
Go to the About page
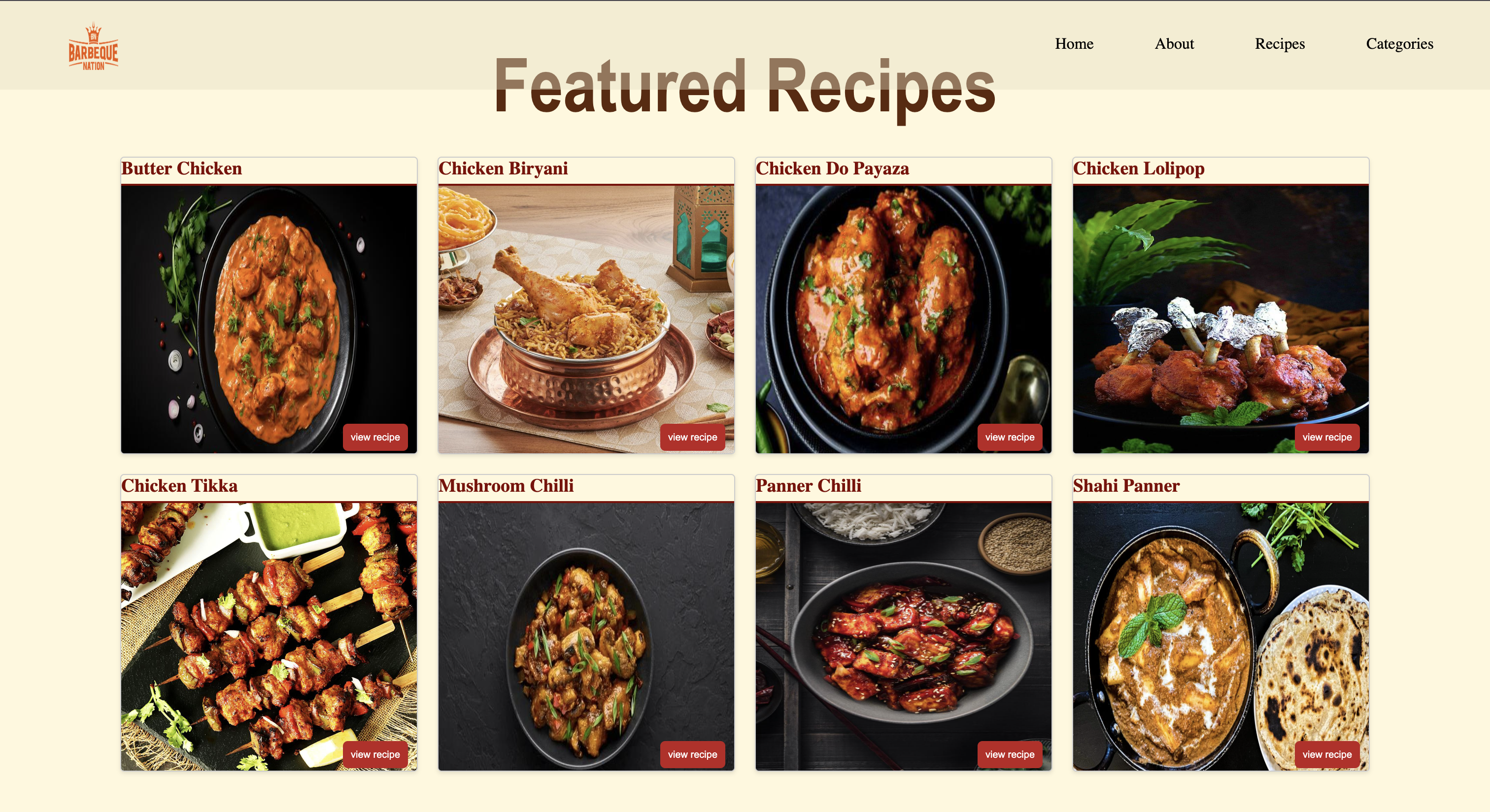[1174, 44]
